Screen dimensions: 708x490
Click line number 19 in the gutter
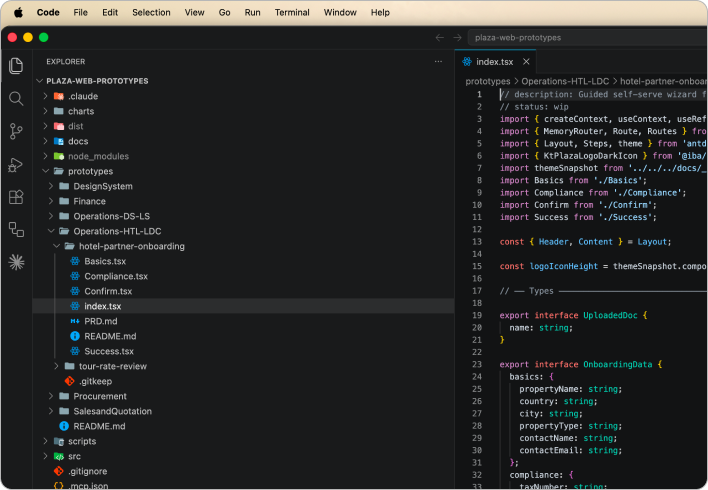(477, 315)
